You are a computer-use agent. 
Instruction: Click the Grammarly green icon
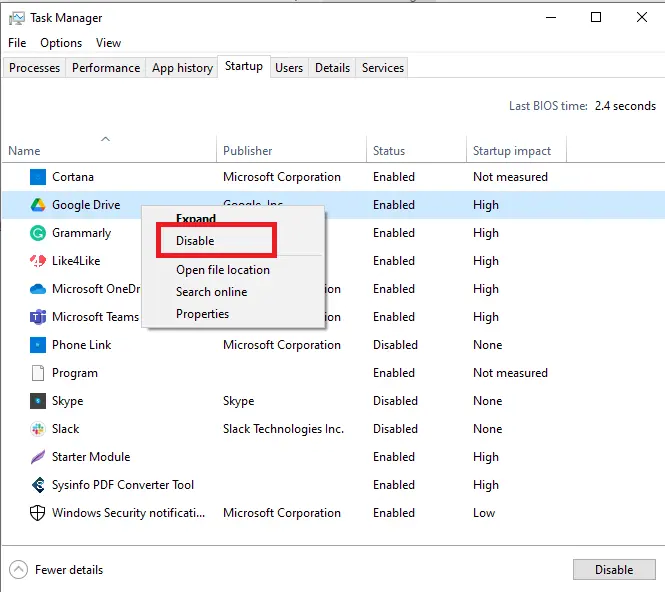coord(38,233)
